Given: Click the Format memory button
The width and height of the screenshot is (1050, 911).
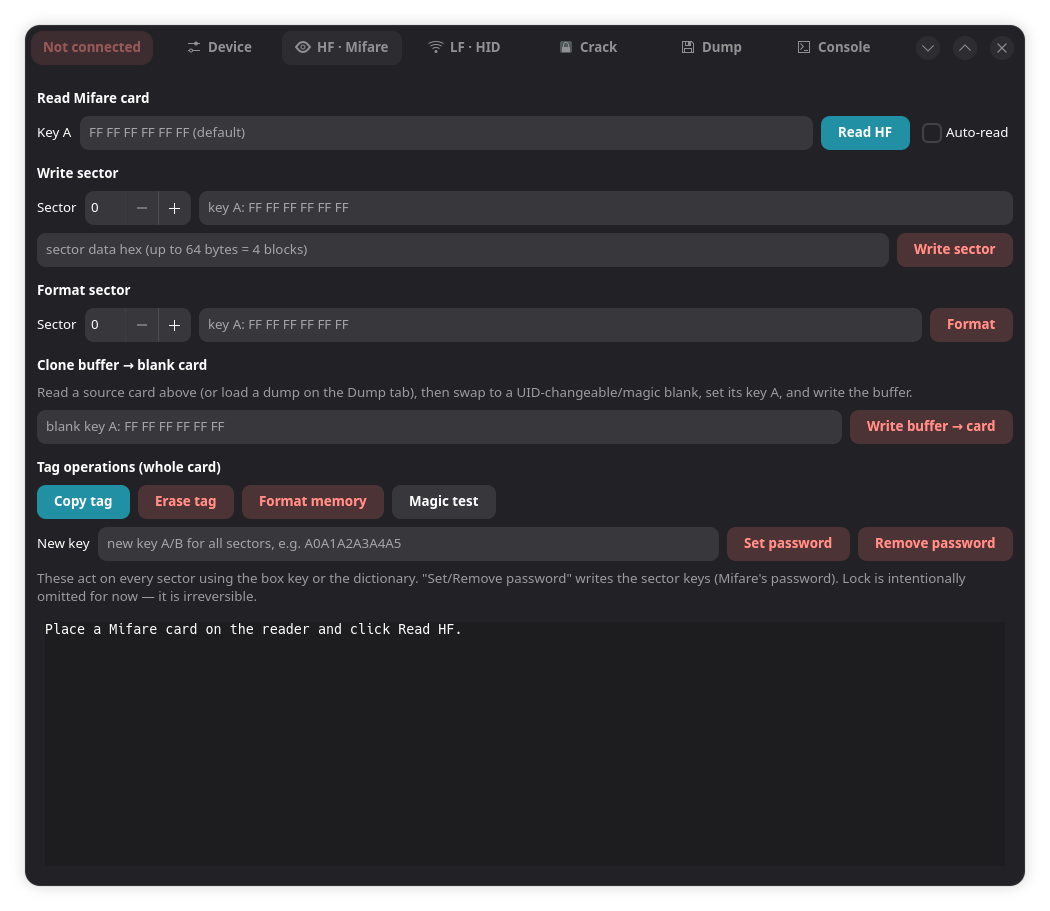Looking at the screenshot, I should pyautogui.click(x=313, y=502).
